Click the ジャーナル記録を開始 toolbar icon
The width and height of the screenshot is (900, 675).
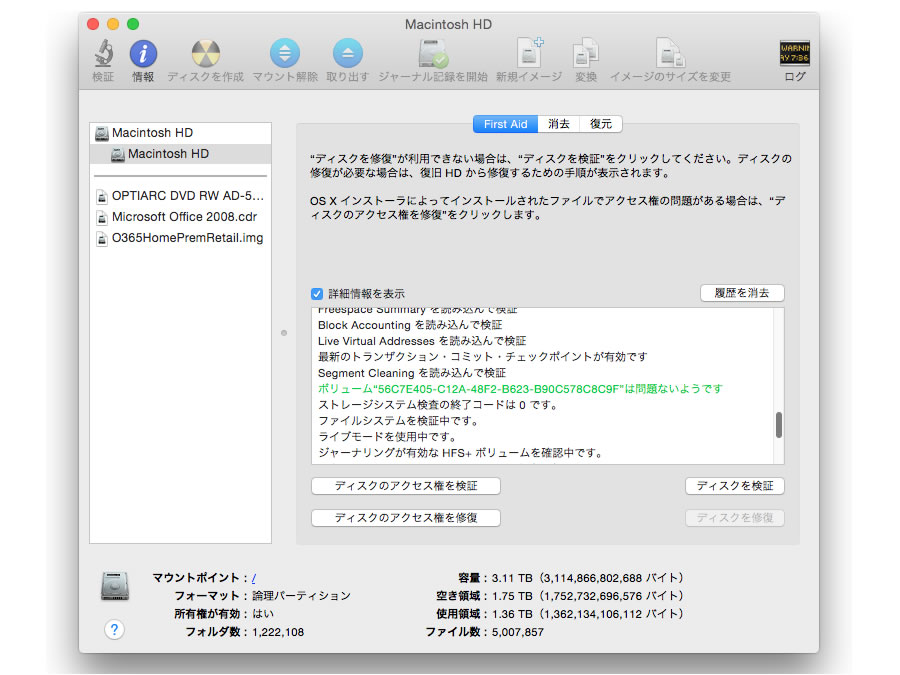pos(433,53)
